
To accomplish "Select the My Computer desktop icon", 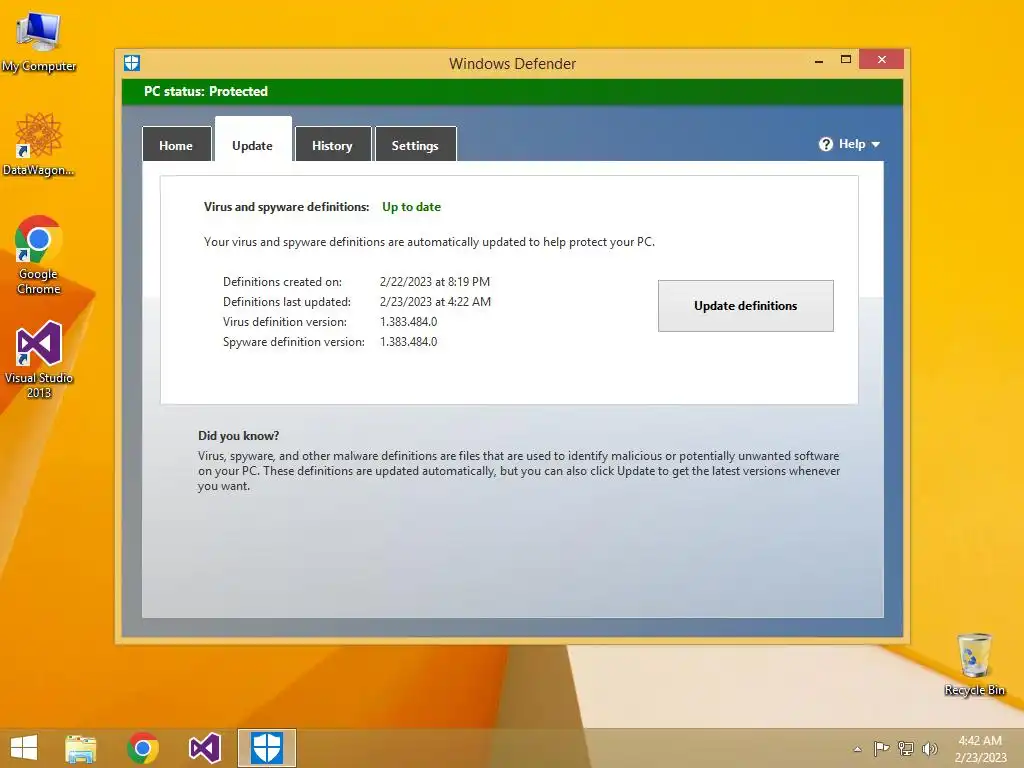I will (39, 41).
